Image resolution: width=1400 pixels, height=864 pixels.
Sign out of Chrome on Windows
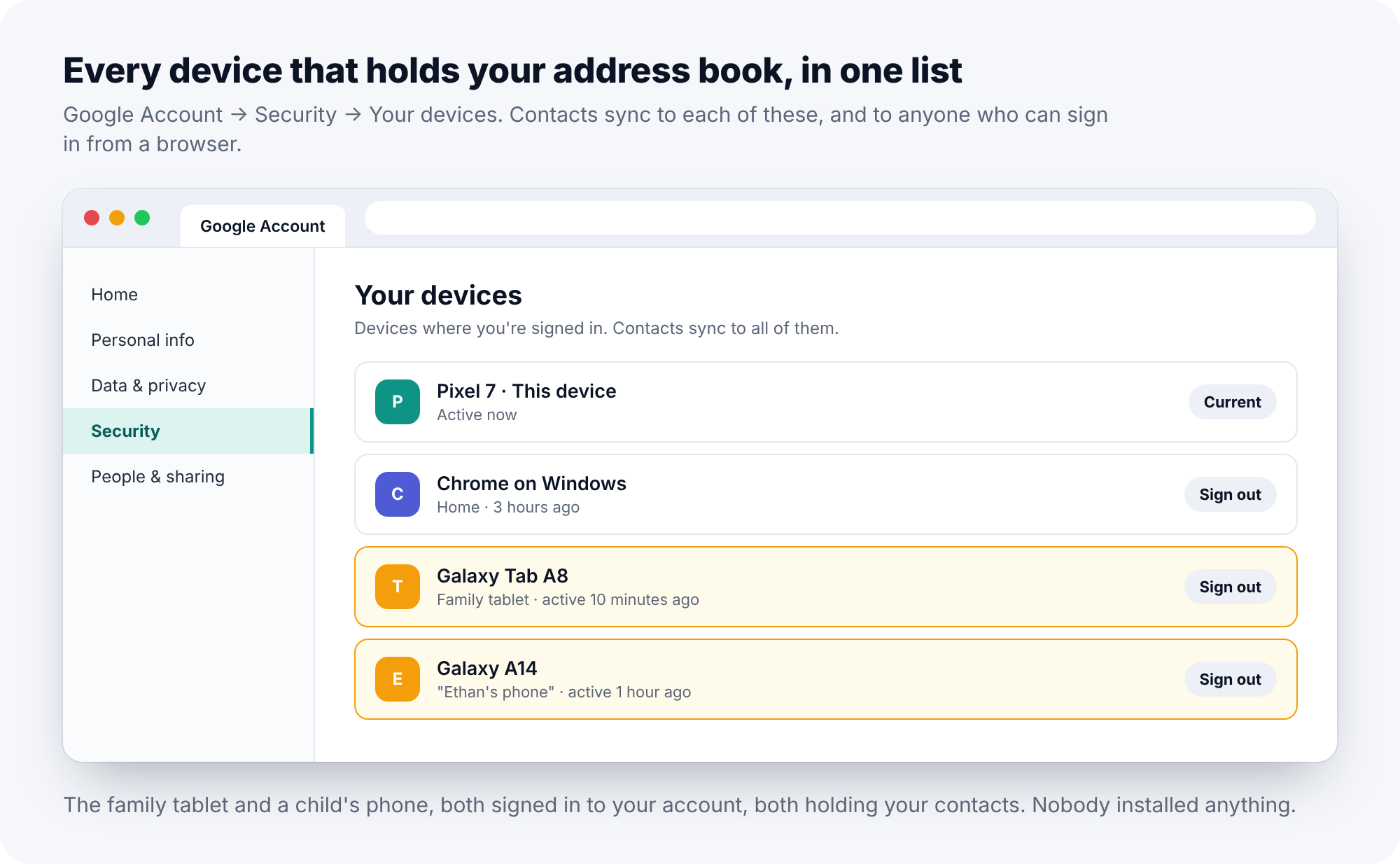click(1230, 494)
